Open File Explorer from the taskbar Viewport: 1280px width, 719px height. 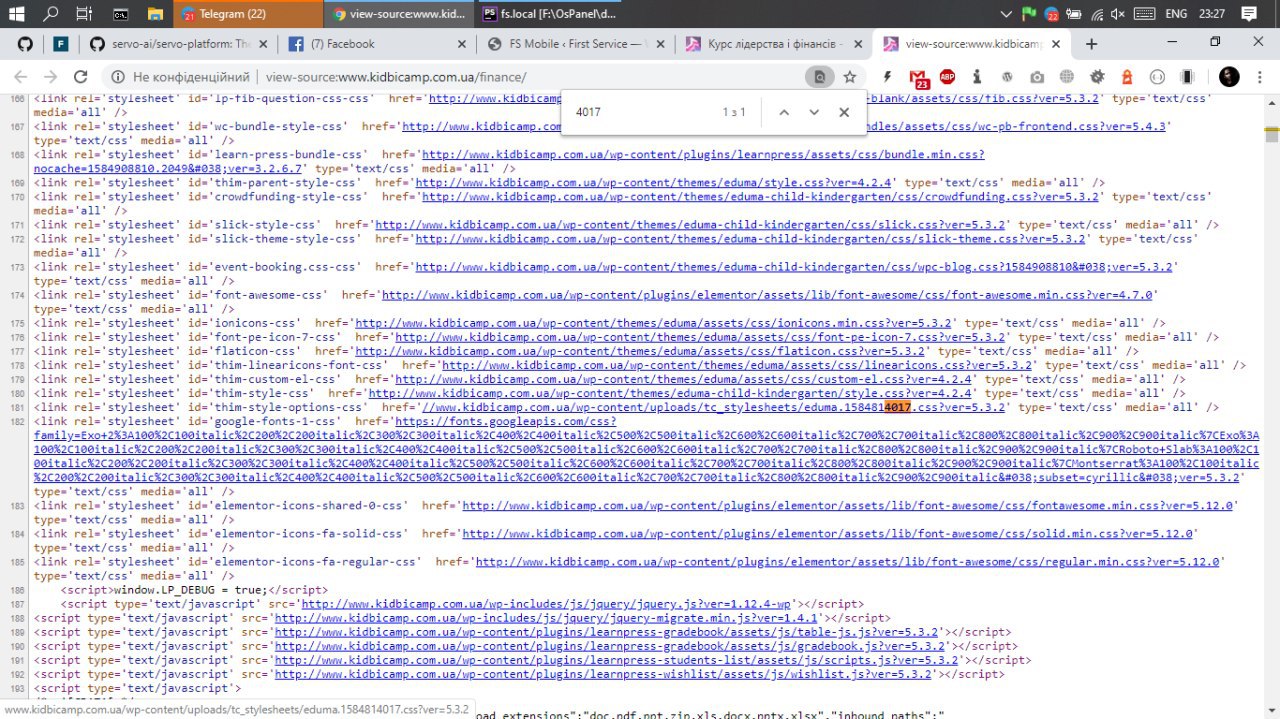pyautogui.click(x=155, y=14)
